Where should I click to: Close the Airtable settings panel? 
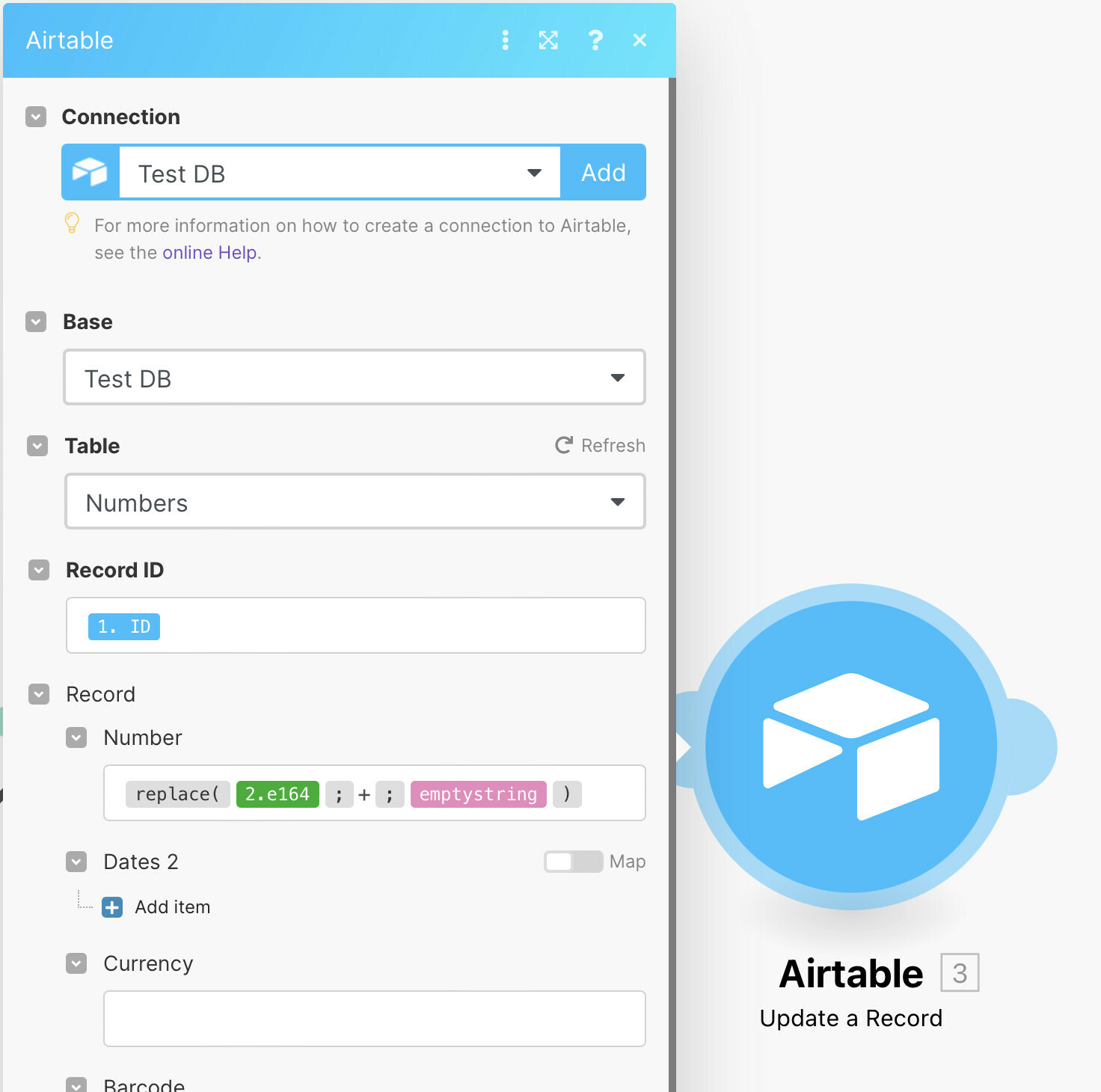click(640, 40)
